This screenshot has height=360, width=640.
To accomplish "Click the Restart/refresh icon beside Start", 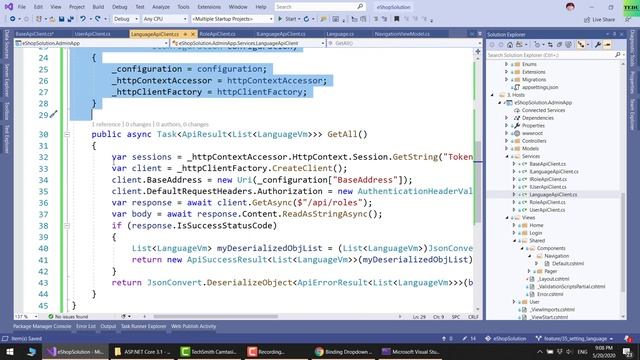I will pos(307,19).
